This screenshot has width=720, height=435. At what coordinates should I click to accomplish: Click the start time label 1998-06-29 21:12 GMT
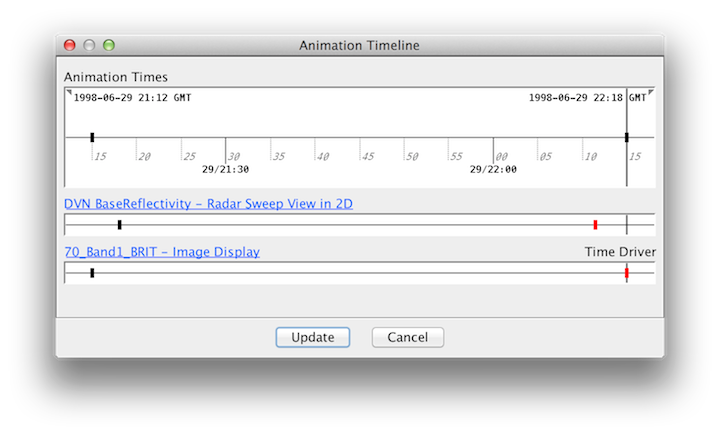(132, 98)
